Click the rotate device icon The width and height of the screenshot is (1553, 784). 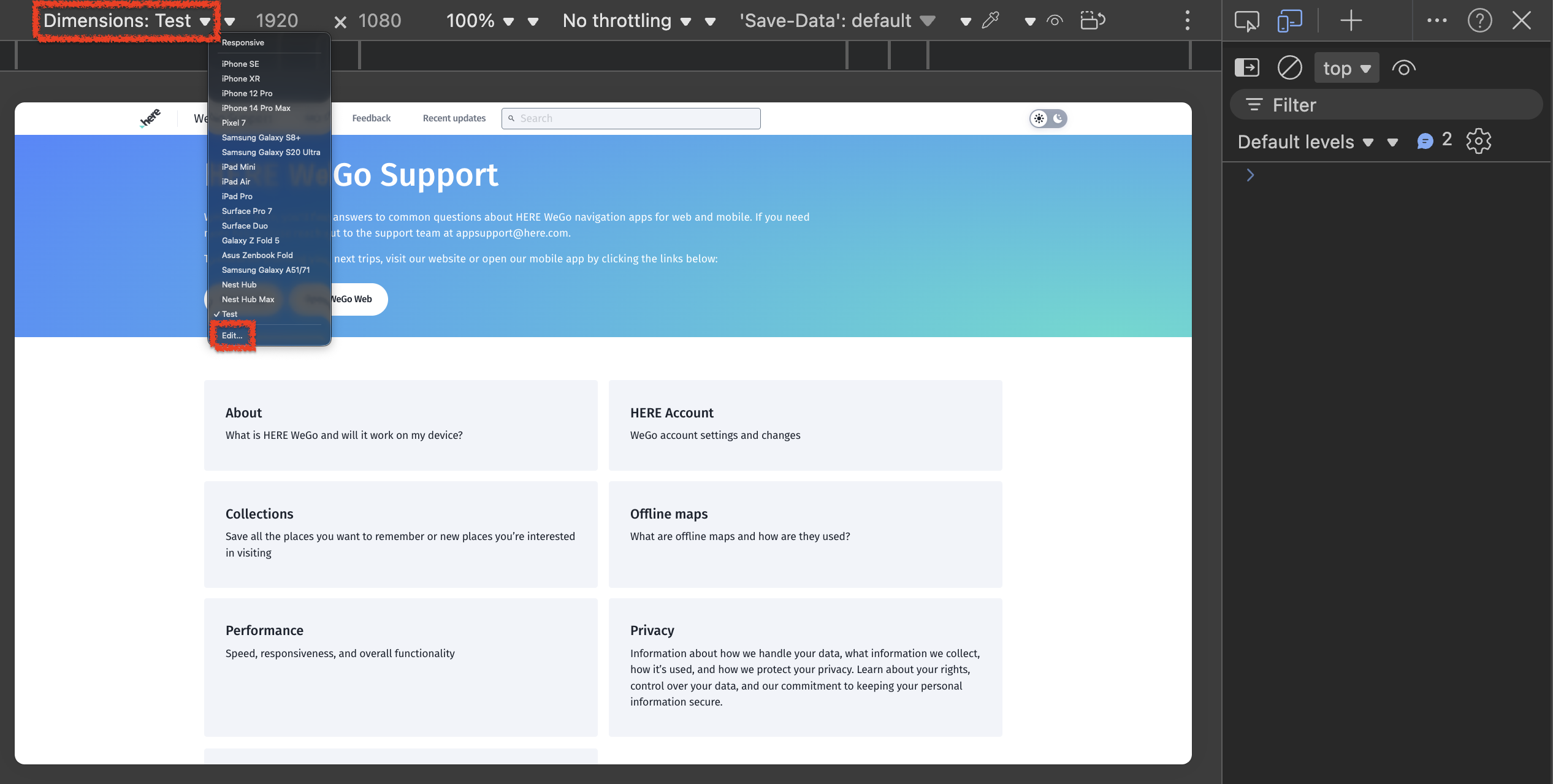(x=1093, y=21)
